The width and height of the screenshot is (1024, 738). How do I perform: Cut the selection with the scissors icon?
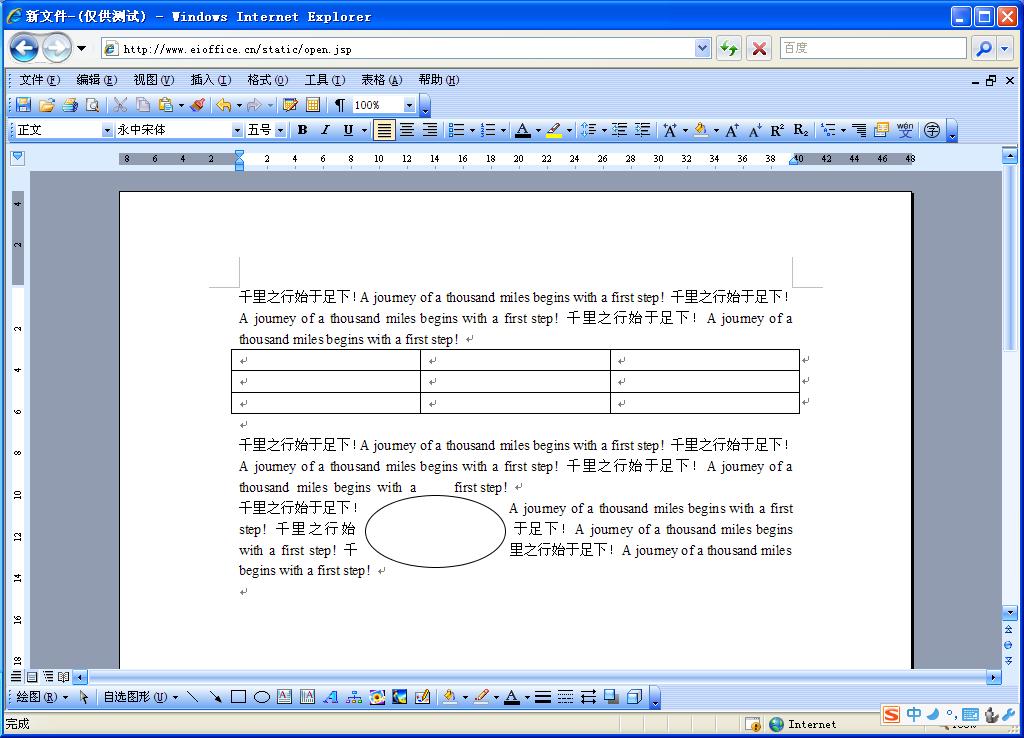point(120,104)
